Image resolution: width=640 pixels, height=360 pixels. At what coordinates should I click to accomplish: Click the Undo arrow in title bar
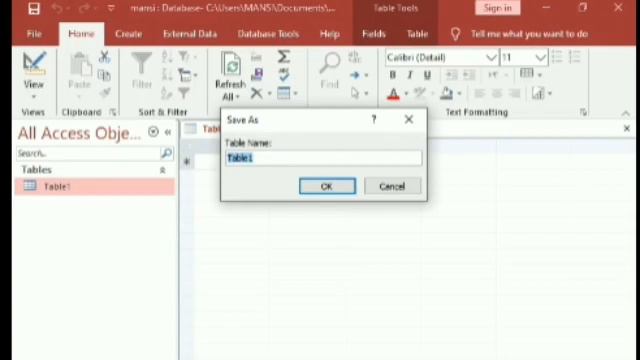[57, 8]
